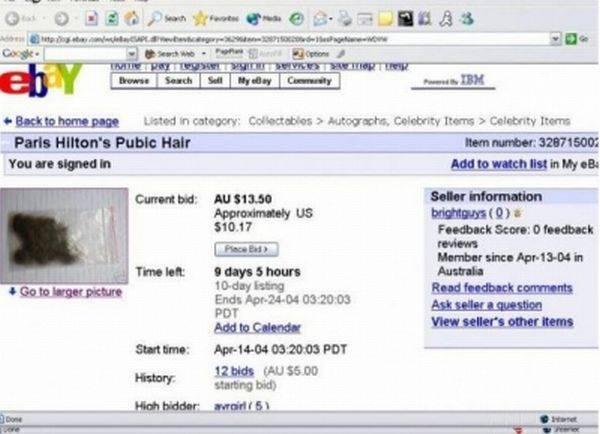Viewport: 600px width, 434px height.
Task: Go to the browser Home page icon
Action: (132, 18)
